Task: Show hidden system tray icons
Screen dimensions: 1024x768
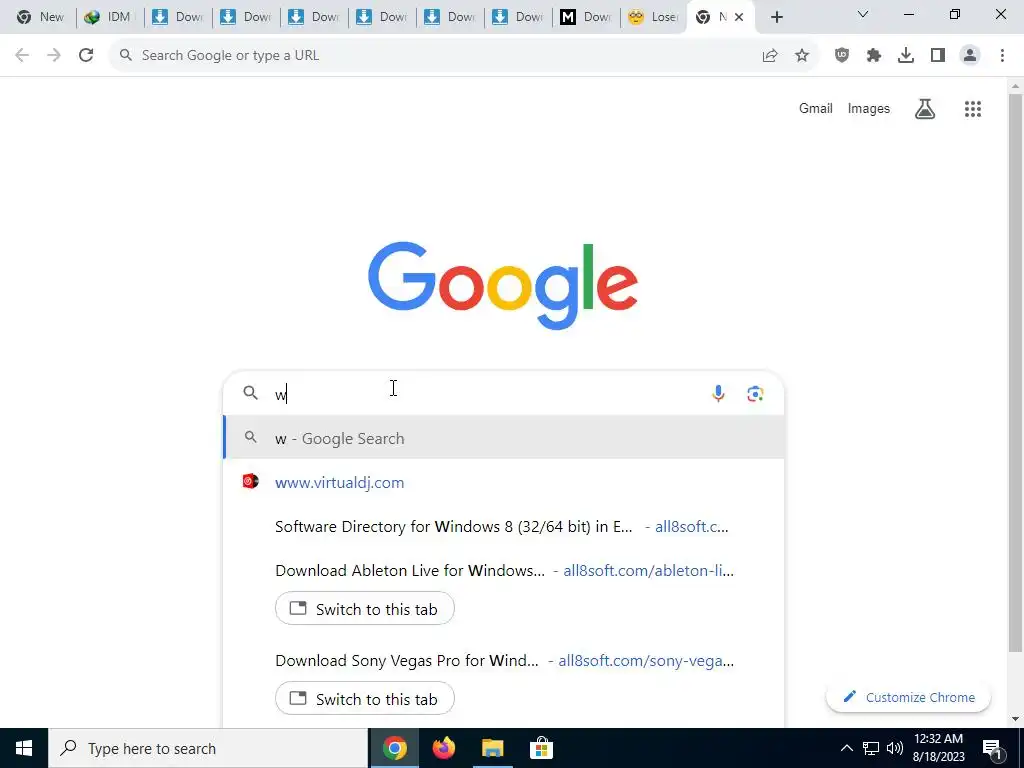Action: tap(846, 748)
